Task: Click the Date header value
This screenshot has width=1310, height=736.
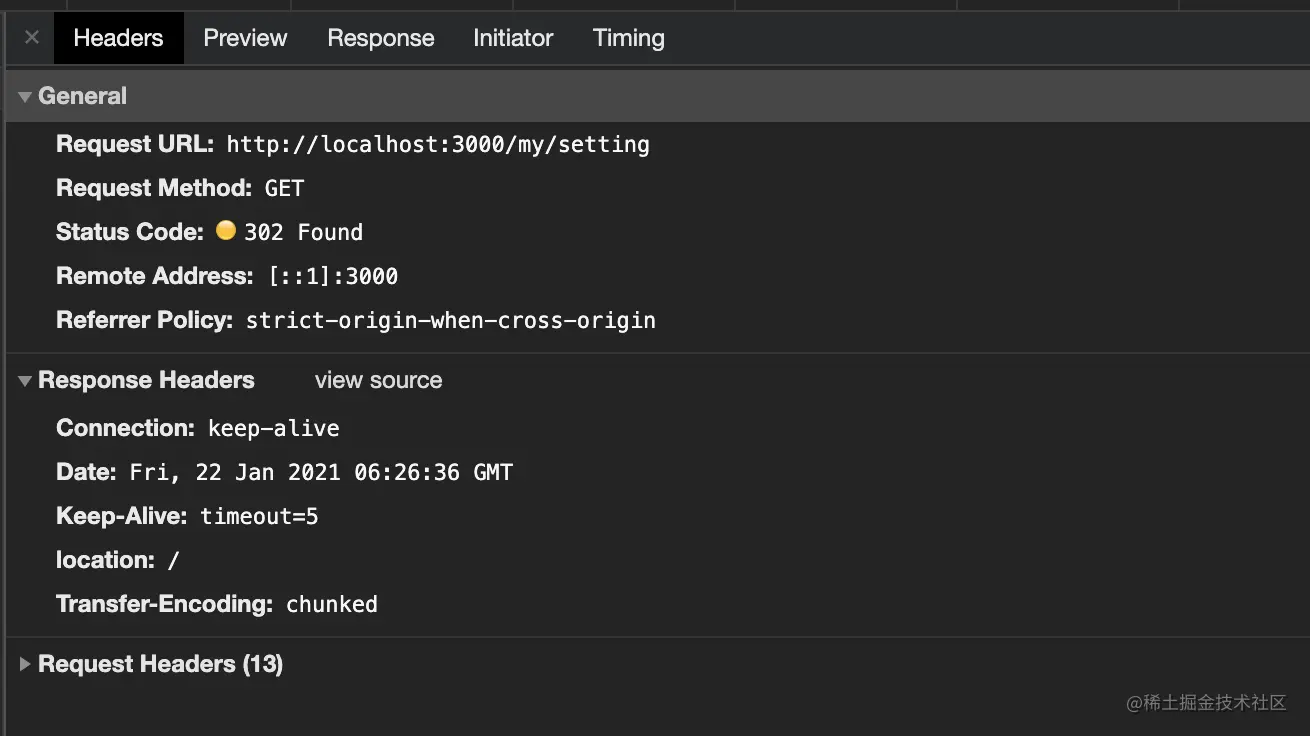Action: click(x=321, y=473)
